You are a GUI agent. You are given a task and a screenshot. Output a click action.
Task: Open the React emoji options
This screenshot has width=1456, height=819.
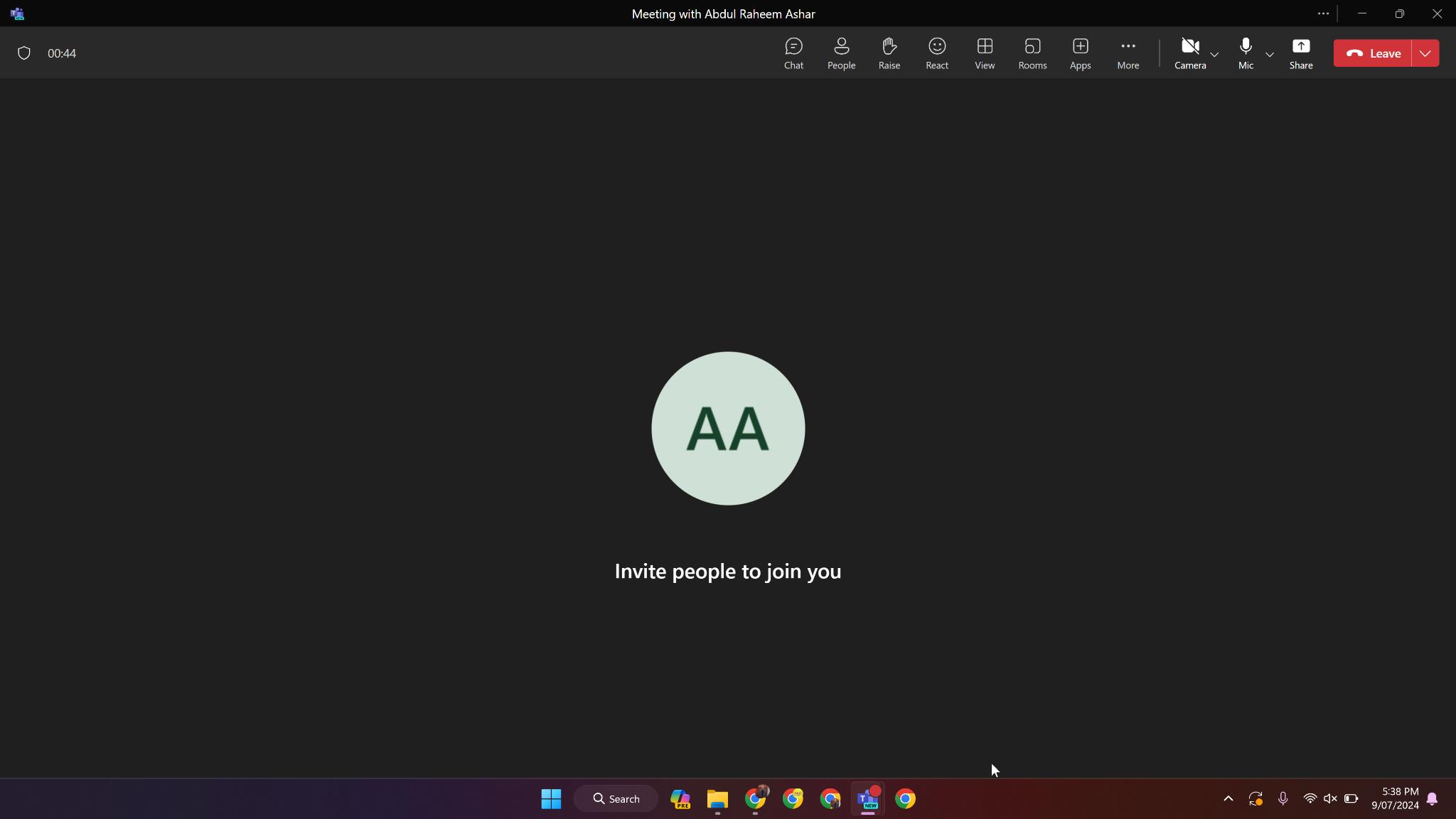point(937,53)
